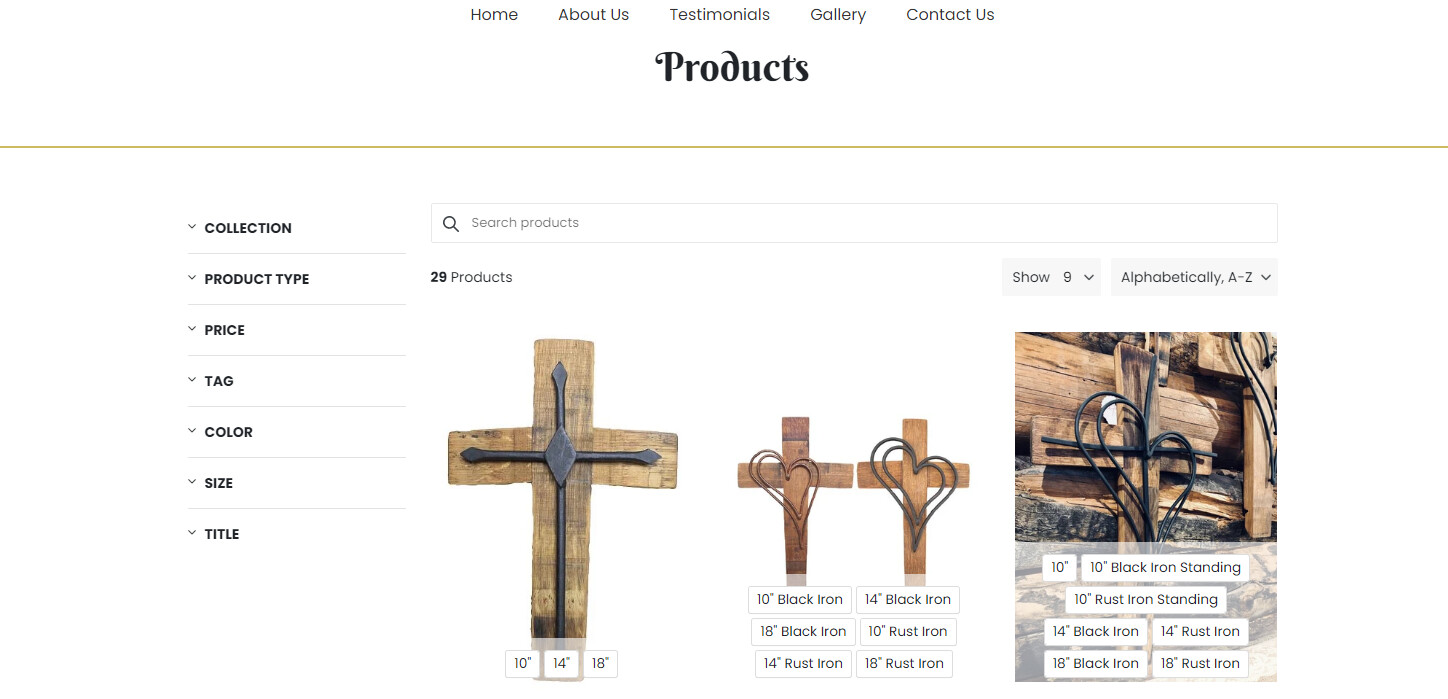Select the 14" size on first cross
1448x699 pixels.
(561, 663)
